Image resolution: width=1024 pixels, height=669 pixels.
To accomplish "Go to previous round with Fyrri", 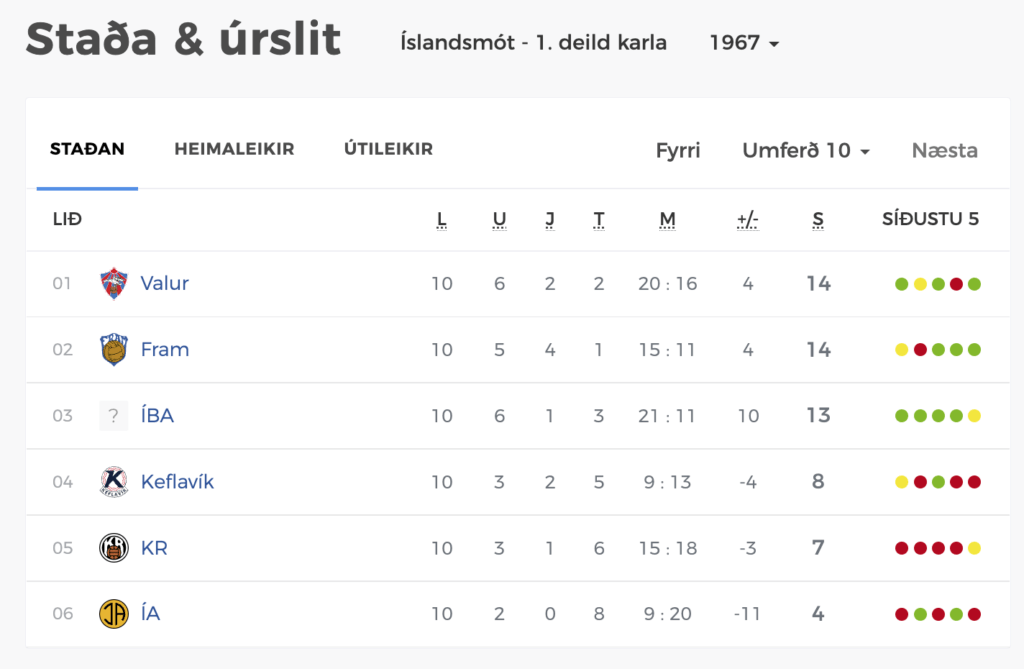I will tap(678, 151).
